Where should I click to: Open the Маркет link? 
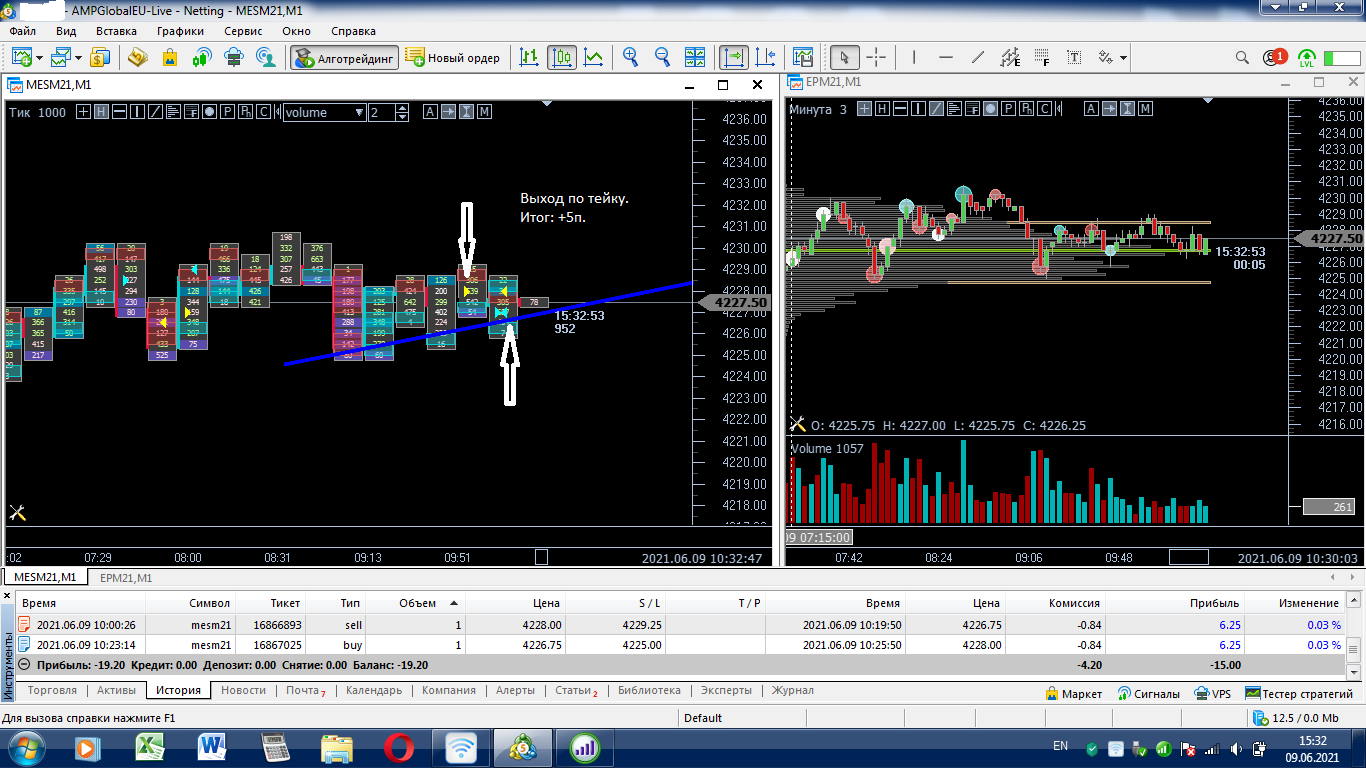click(x=1074, y=693)
